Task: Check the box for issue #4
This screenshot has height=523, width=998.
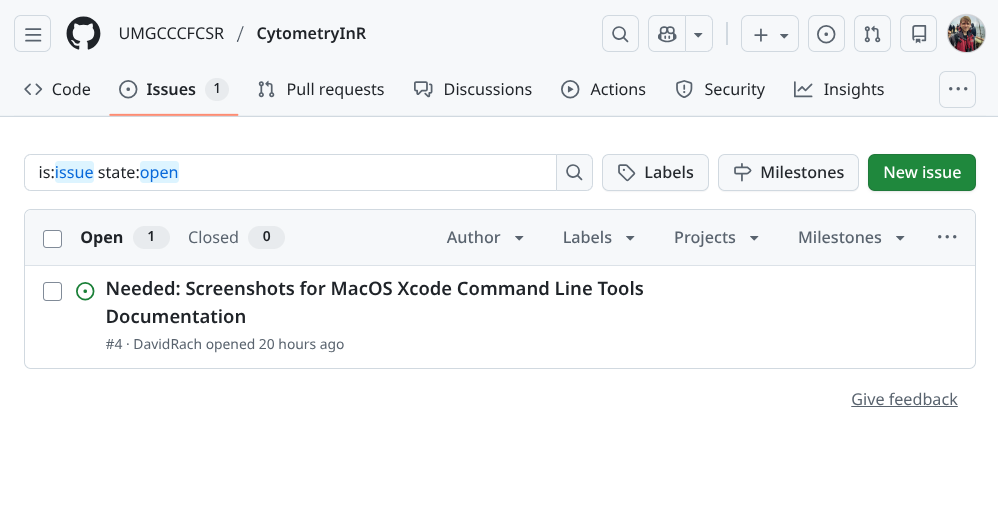Action: 53,291
